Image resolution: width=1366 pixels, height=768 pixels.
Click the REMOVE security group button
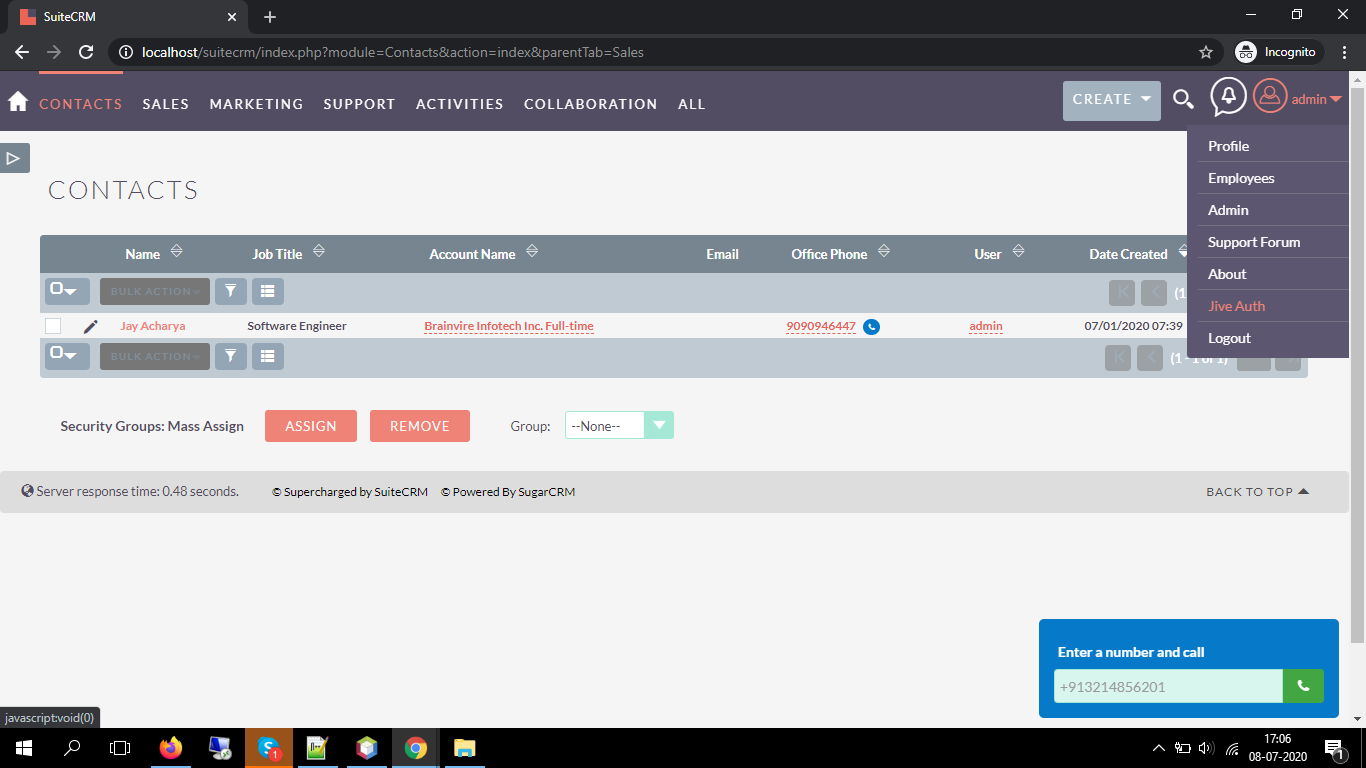(420, 426)
